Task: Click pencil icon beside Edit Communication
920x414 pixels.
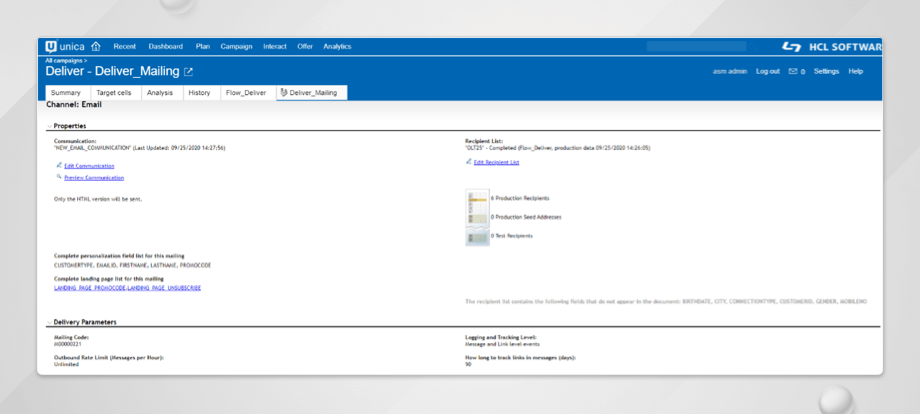Action: click(59, 166)
